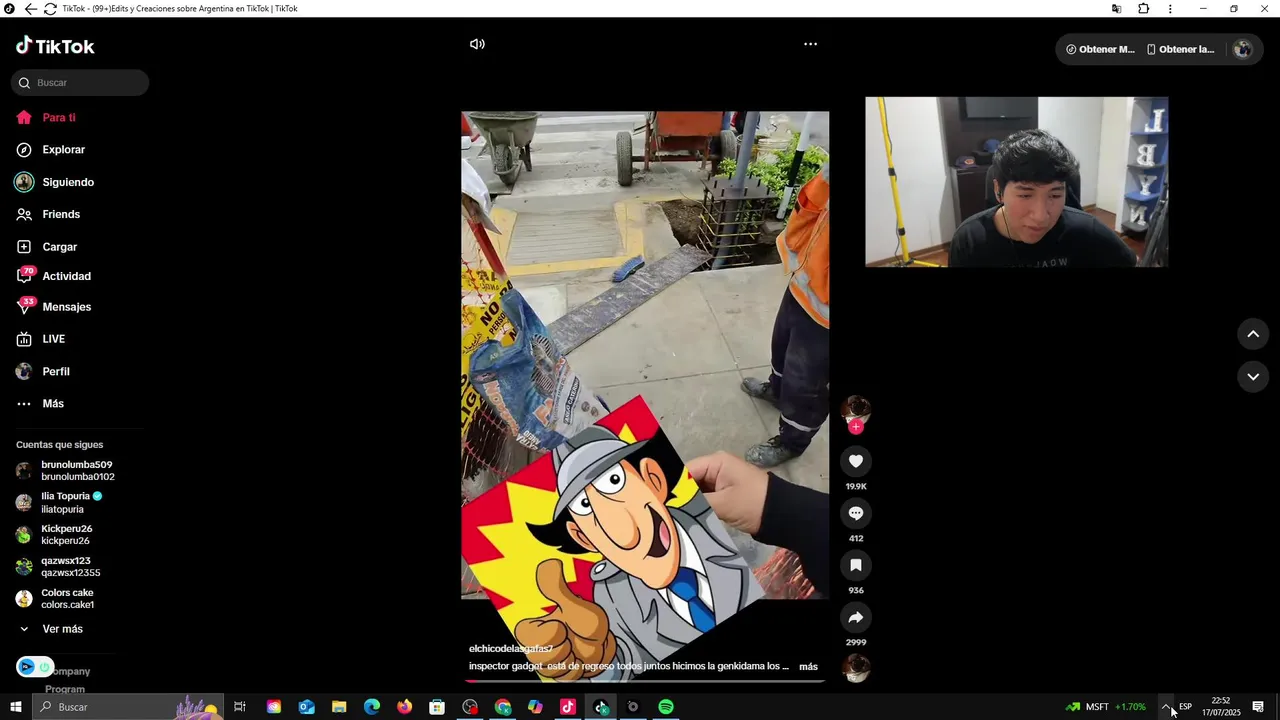The width and height of the screenshot is (1280, 720).
Task: Open followed account Colors cake
Action: 56,599
